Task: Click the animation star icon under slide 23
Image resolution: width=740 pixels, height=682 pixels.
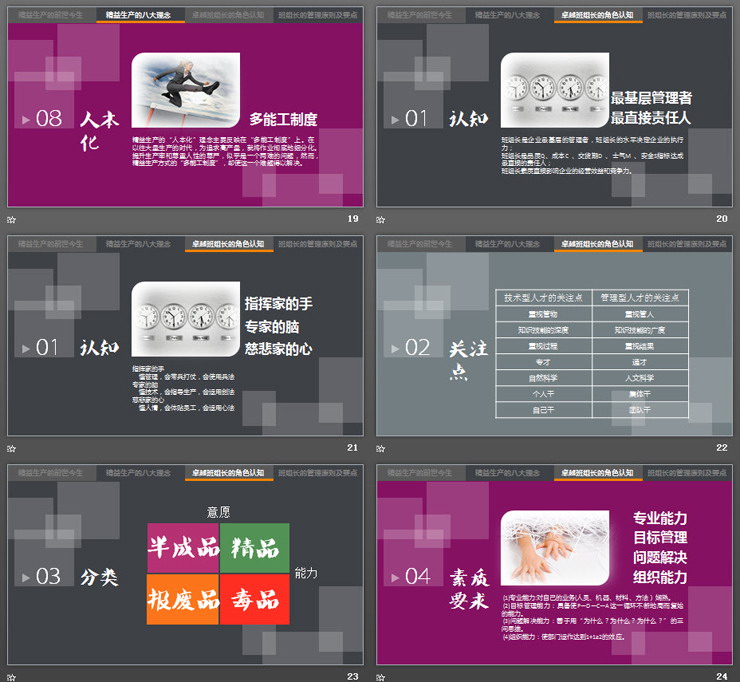Action: click(x=12, y=677)
